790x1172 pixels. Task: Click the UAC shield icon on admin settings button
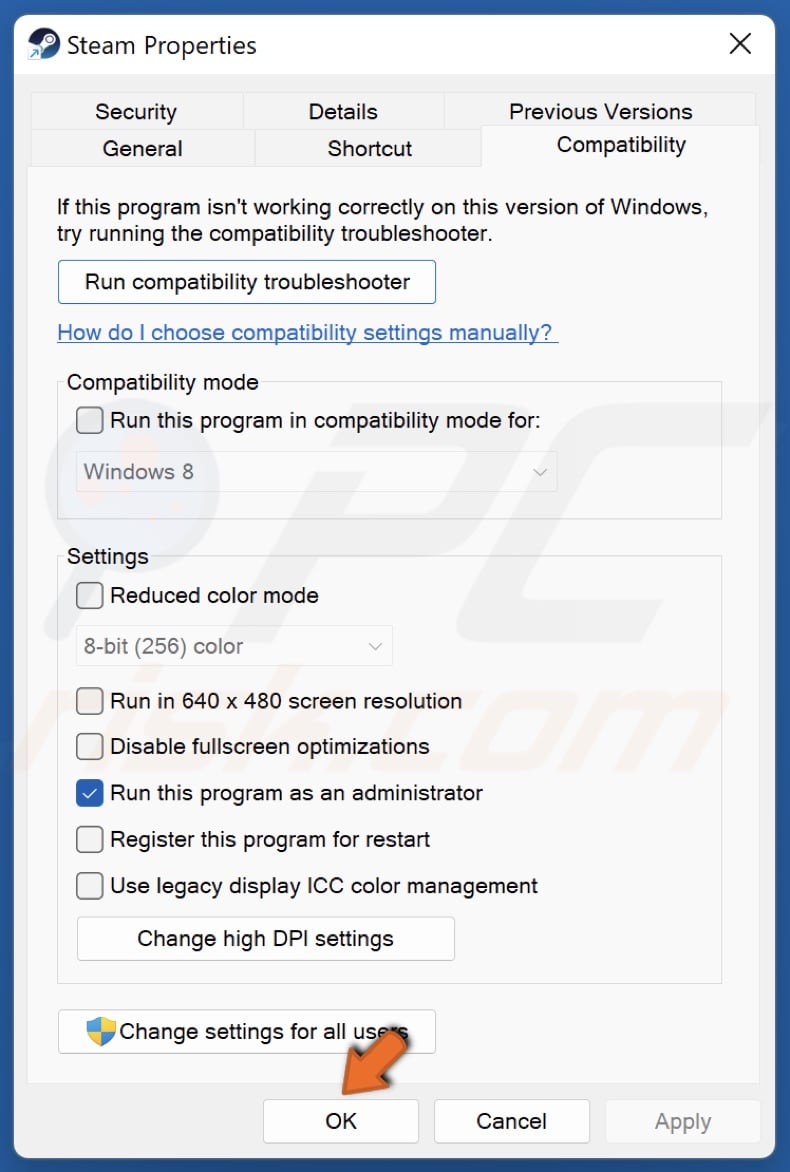pos(98,1031)
